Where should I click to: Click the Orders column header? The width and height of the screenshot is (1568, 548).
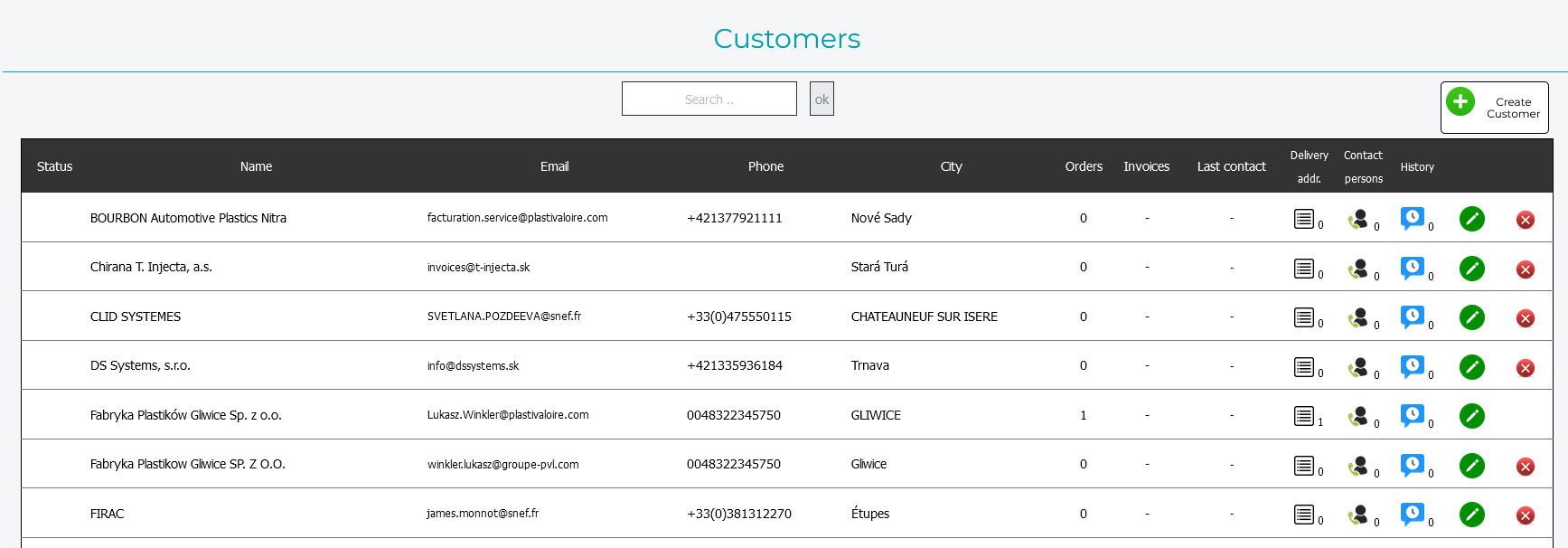[1083, 166]
